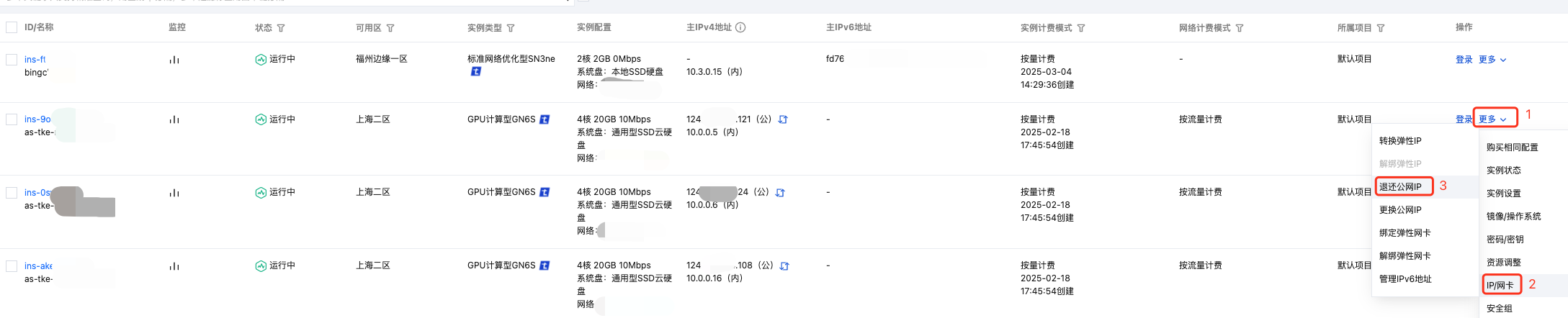Click 登录 link for ins-ft instance
This screenshot has height=318, width=1568.
coord(1464,60)
